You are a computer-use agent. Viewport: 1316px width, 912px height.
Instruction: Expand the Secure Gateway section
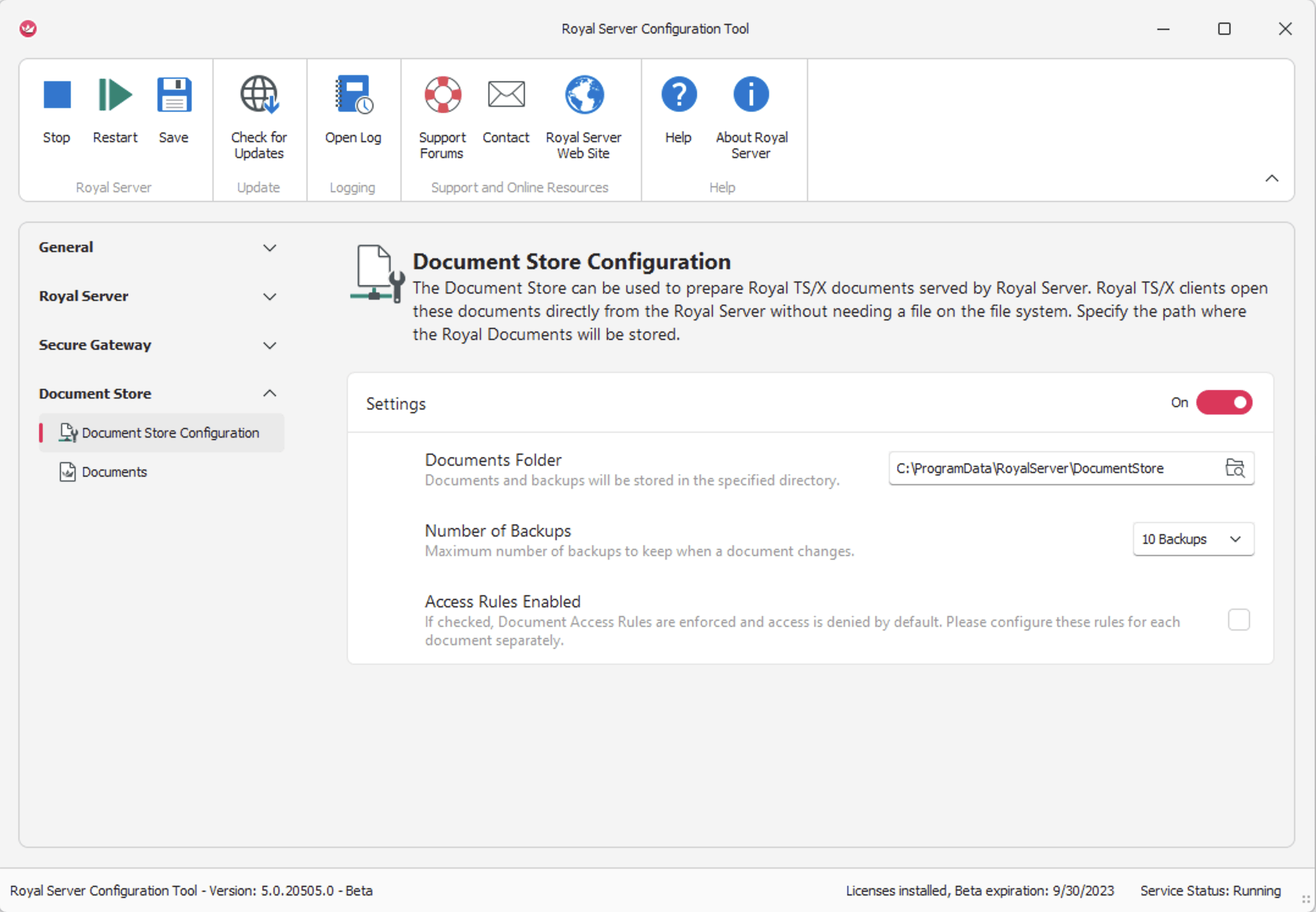pos(157,345)
